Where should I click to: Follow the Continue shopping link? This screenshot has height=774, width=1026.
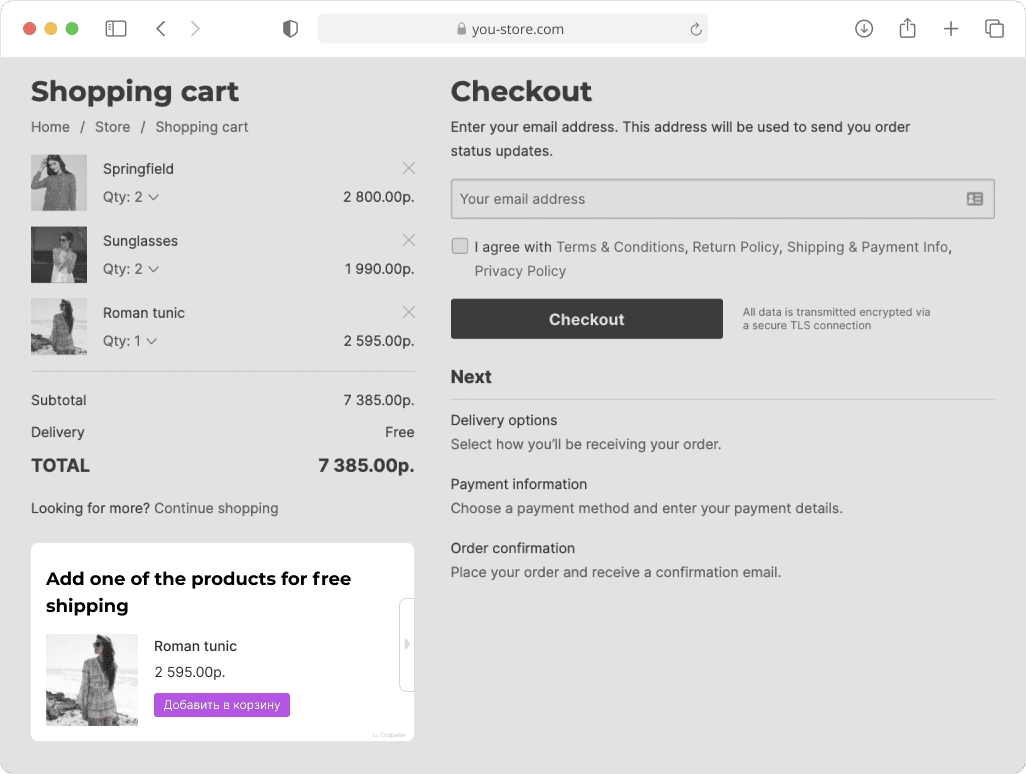(x=216, y=508)
